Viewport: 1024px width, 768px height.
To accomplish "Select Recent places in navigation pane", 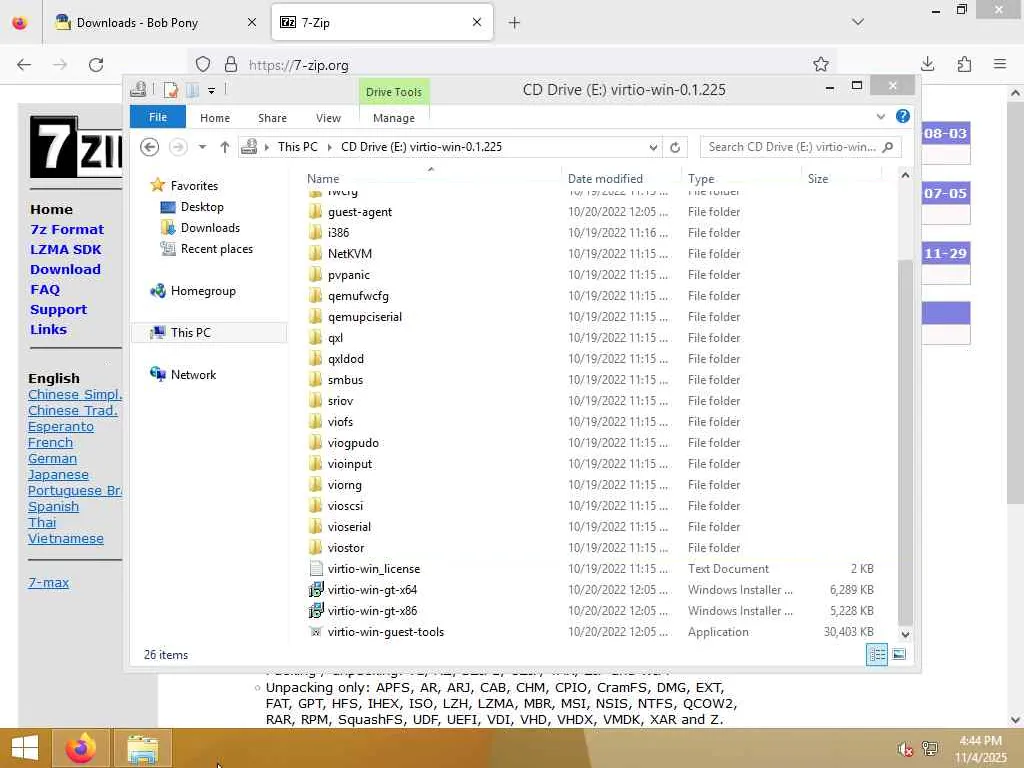I will tap(217, 249).
